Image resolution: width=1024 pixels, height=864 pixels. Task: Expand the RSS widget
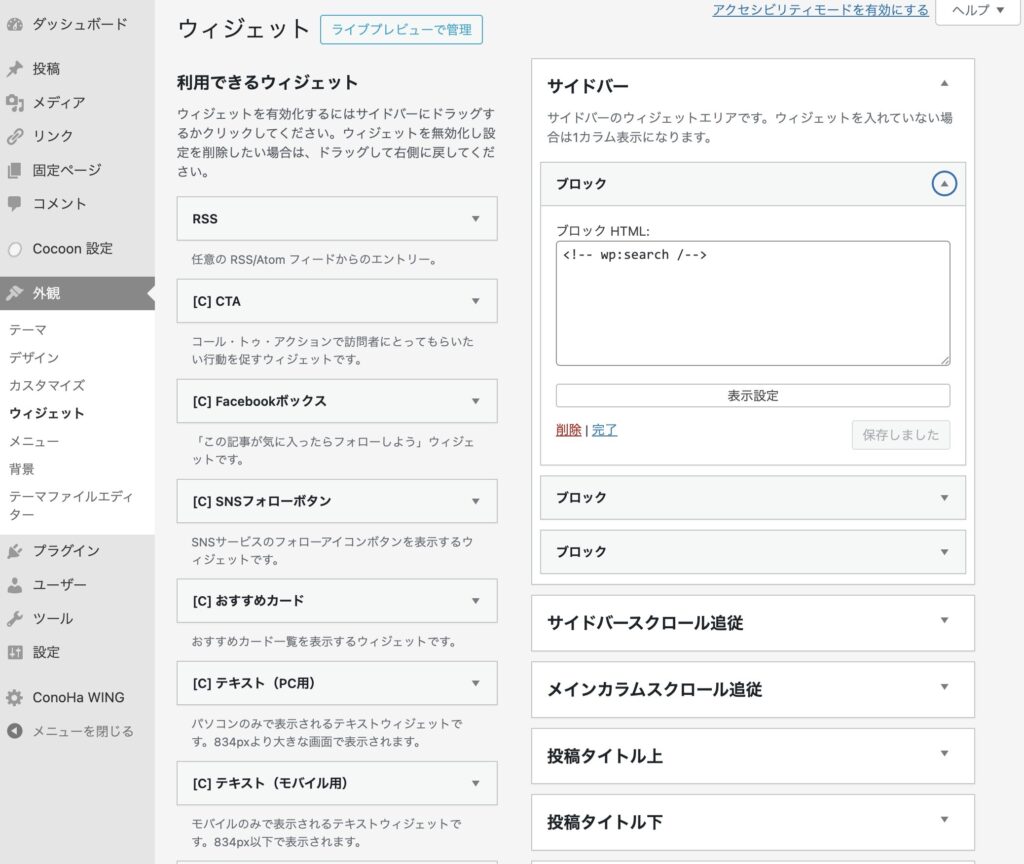click(475, 218)
